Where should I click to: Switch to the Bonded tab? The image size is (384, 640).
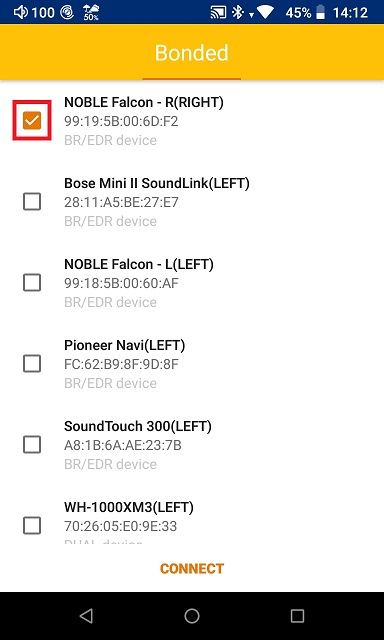191,53
